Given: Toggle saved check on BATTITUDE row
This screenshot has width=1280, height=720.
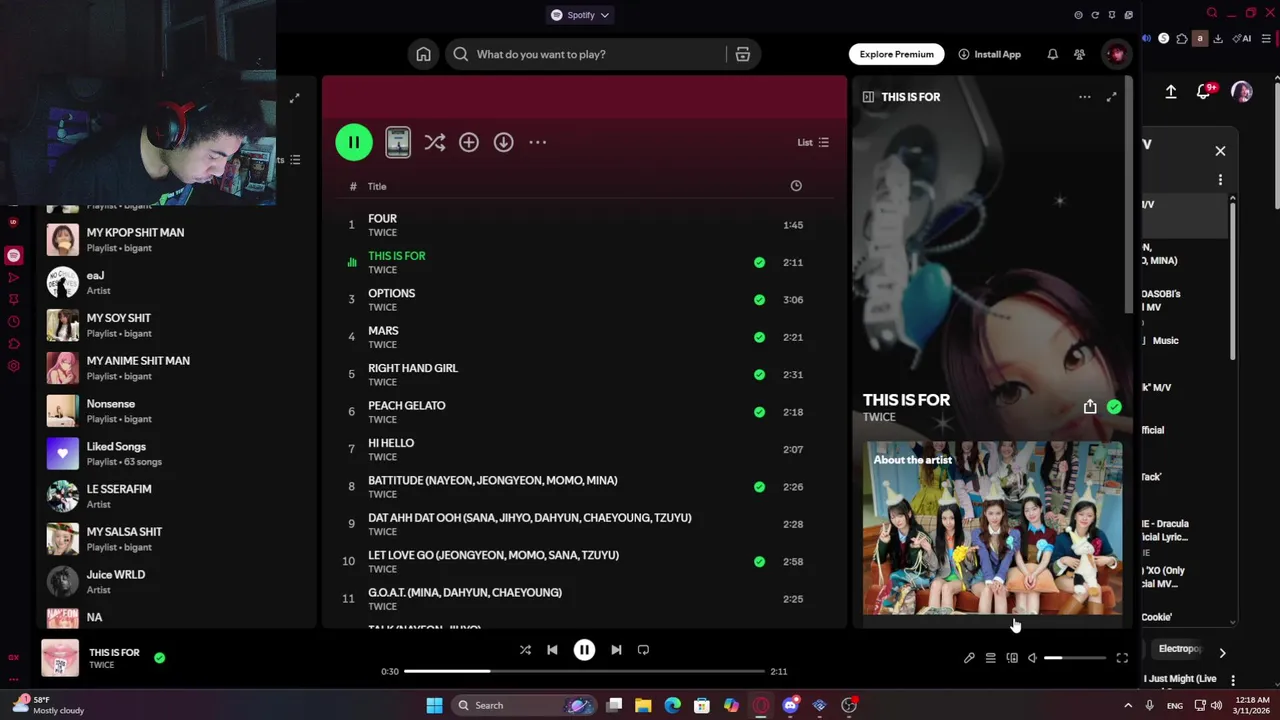Looking at the screenshot, I should [759, 487].
